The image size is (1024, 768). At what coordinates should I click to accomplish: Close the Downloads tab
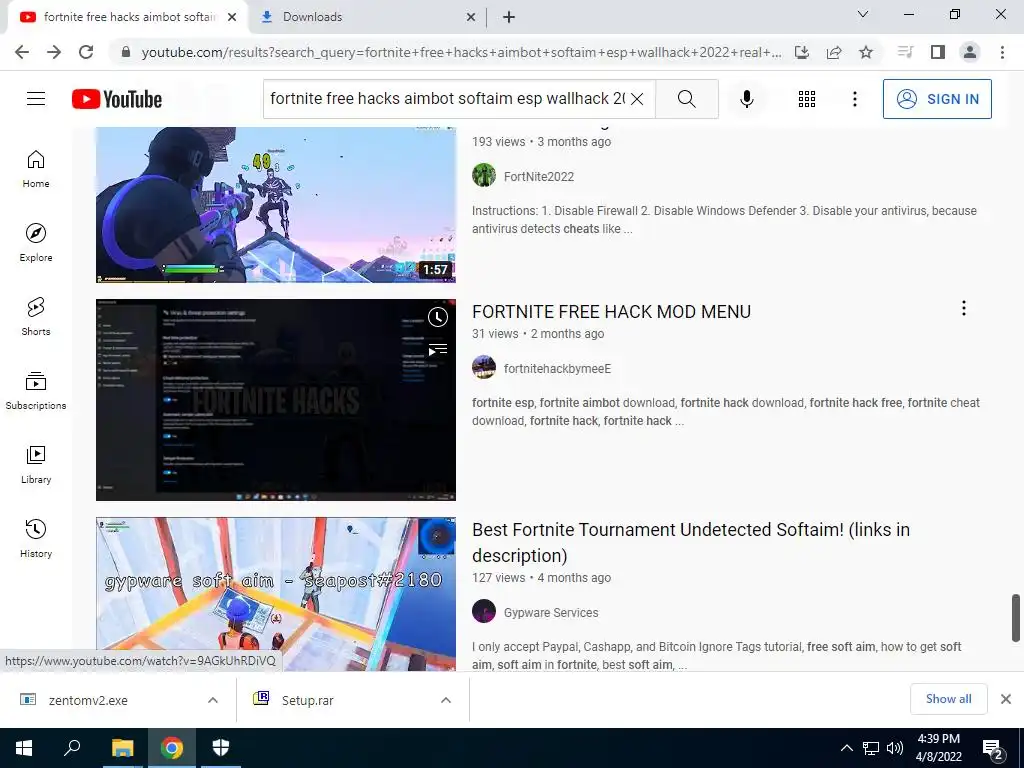coord(471,17)
